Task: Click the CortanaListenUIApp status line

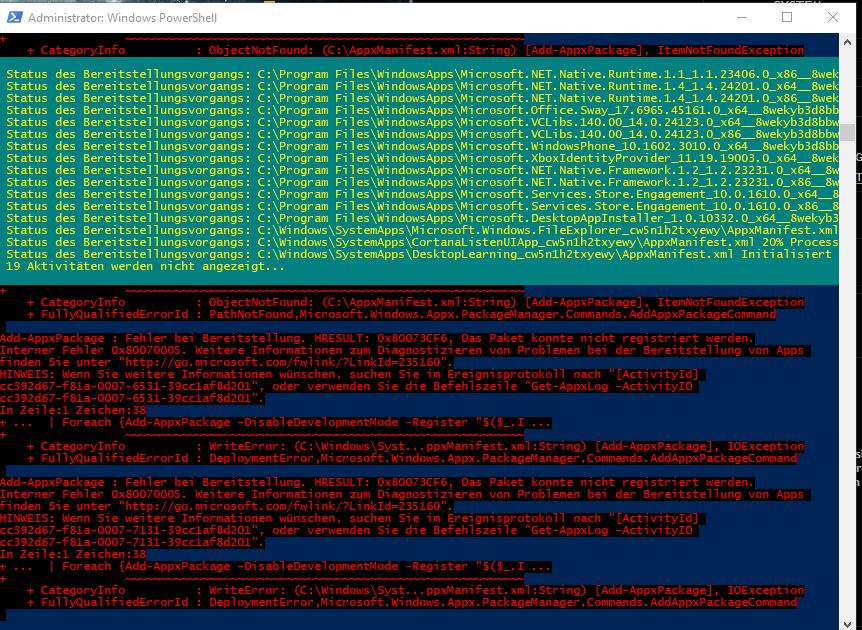Action: coord(422,242)
